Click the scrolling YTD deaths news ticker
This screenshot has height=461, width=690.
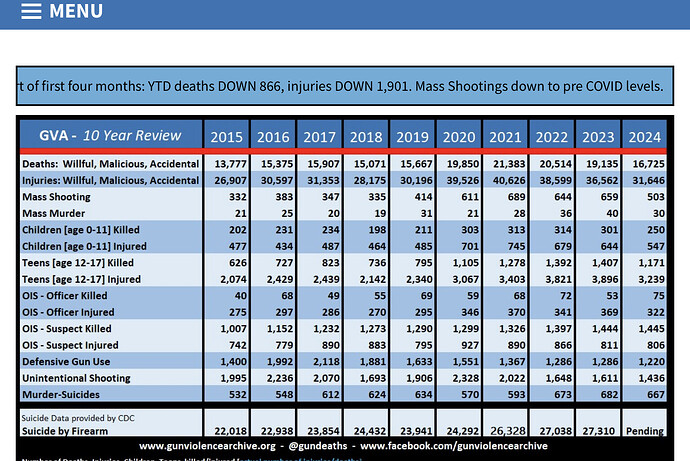pos(345,86)
